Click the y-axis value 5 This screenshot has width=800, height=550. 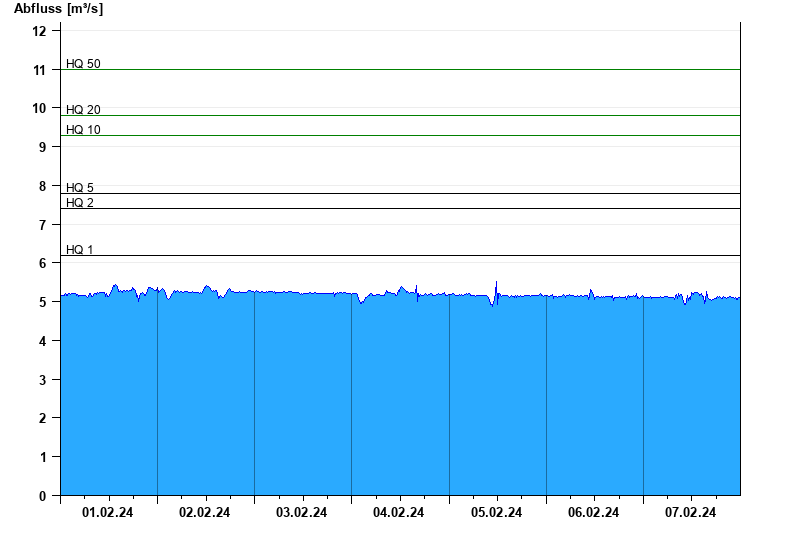click(x=42, y=302)
